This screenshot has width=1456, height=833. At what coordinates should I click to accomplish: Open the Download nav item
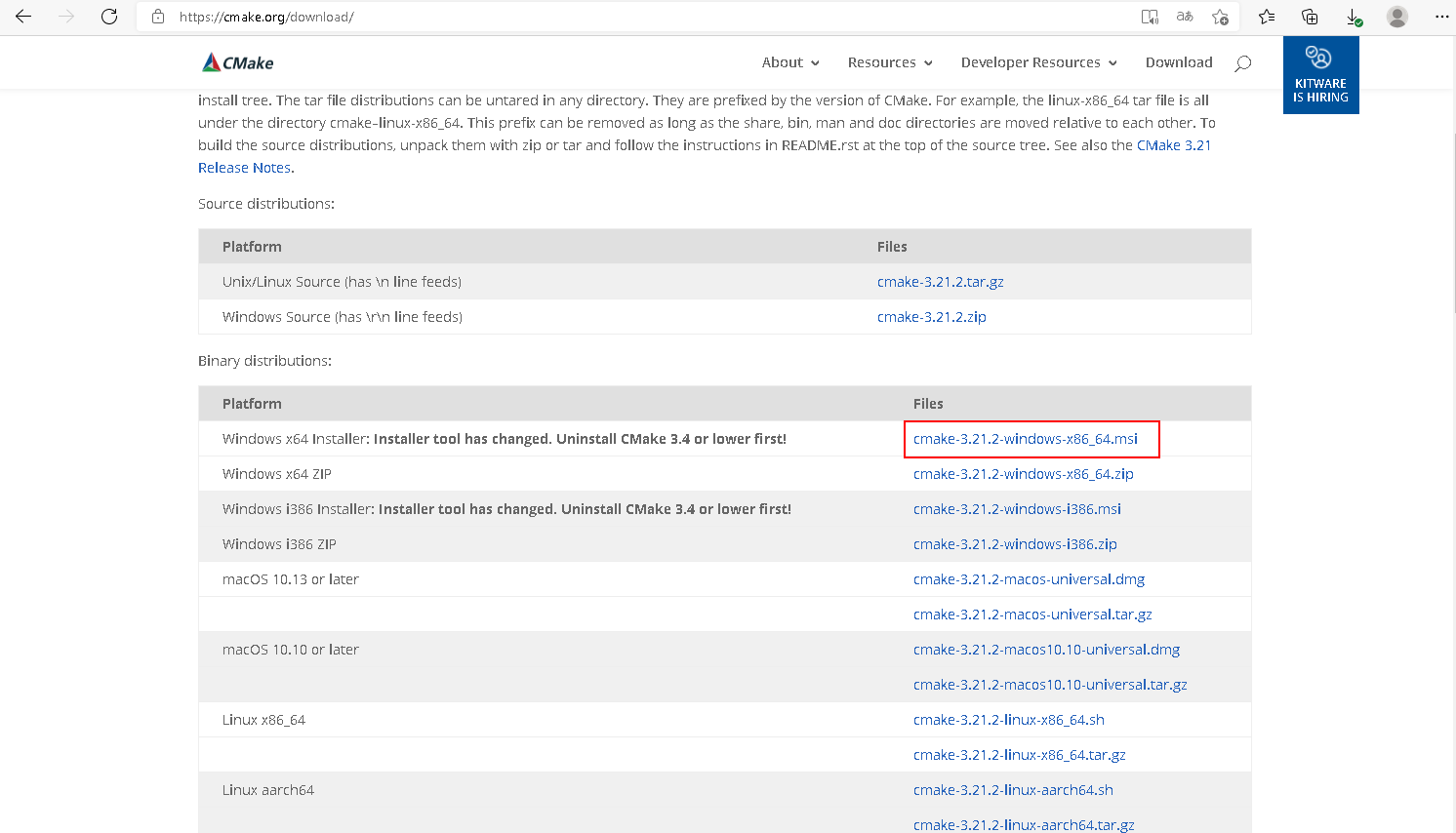(x=1179, y=62)
